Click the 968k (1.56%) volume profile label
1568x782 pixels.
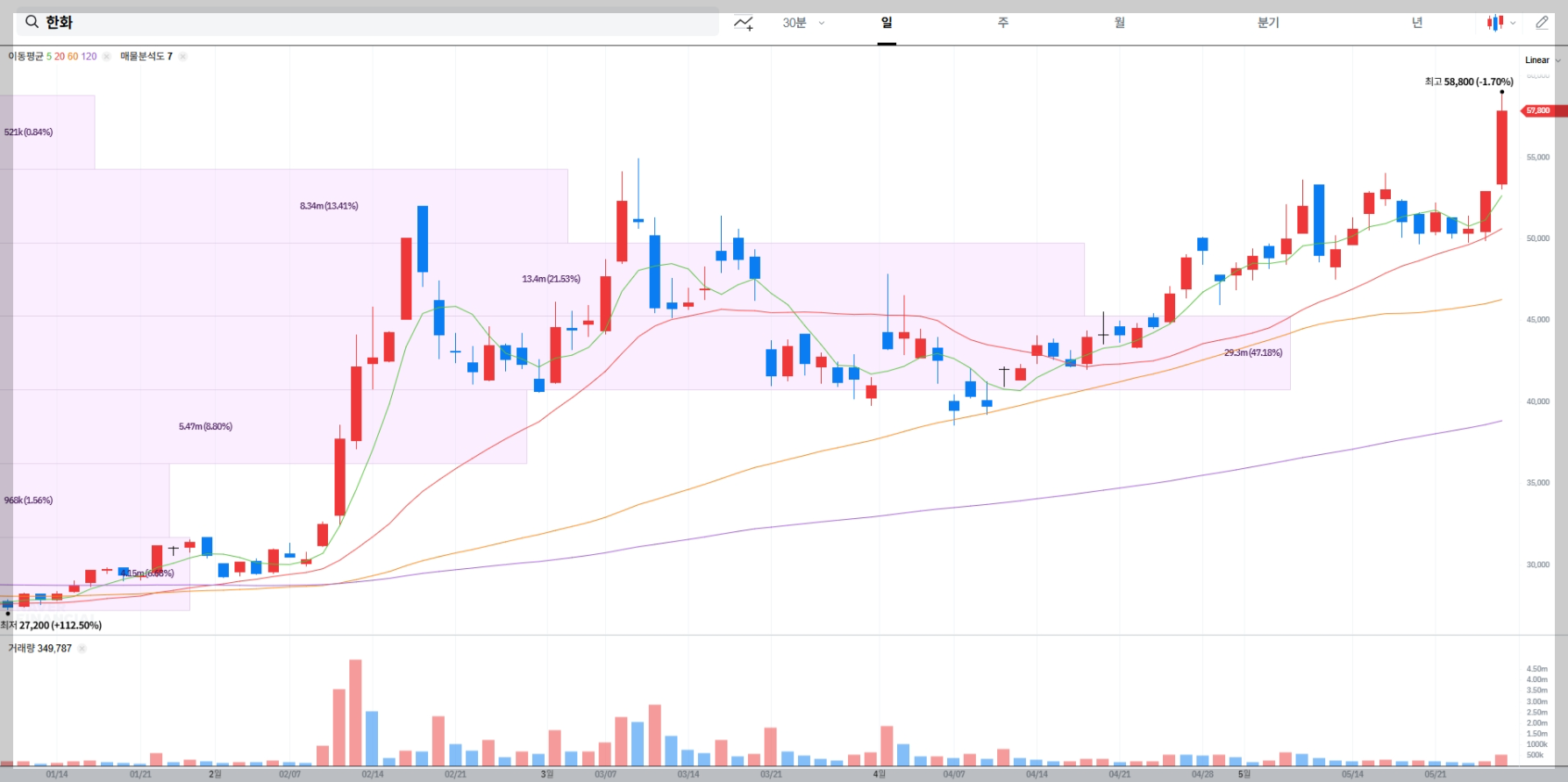(28, 500)
